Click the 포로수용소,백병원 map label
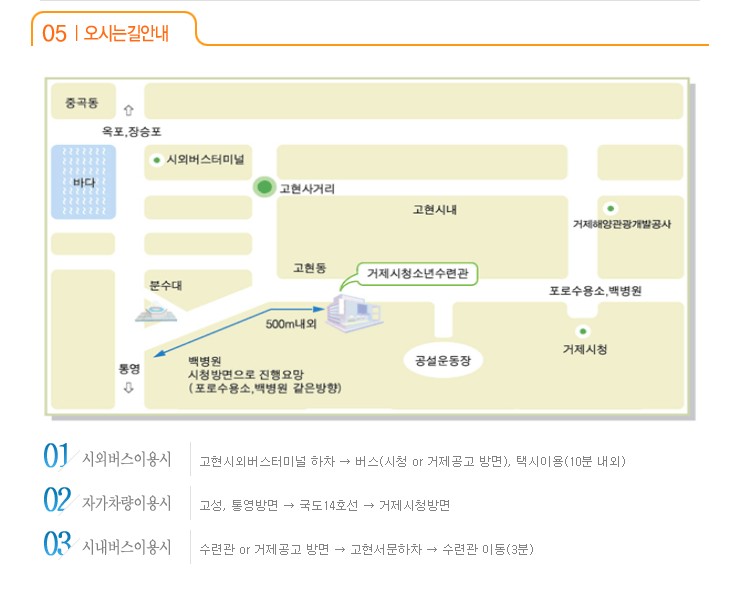The height and width of the screenshot is (609, 735). pyautogui.click(x=594, y=291)
